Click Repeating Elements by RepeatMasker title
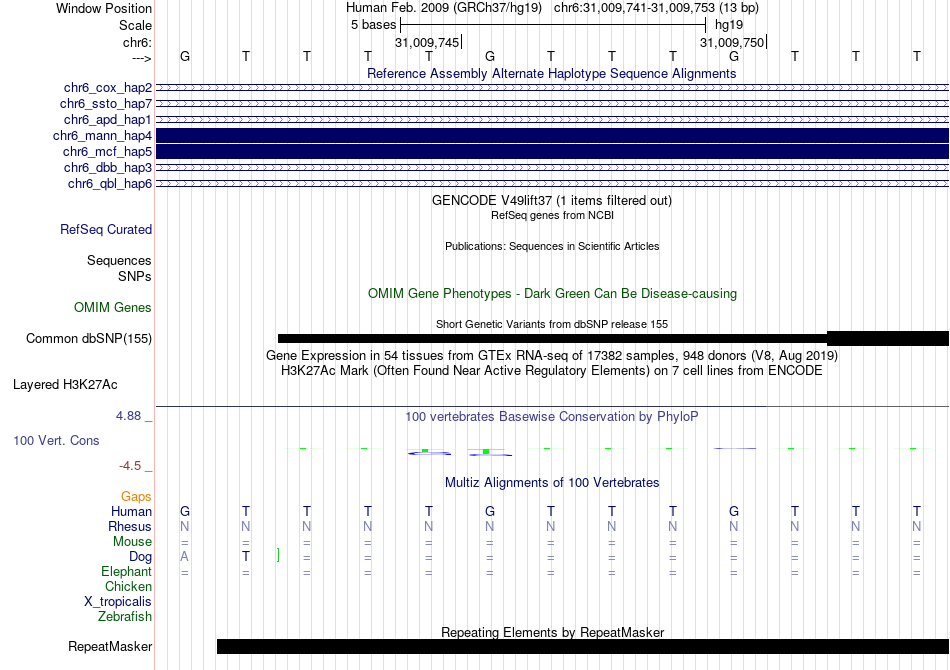950x670 pixels. point(553,632)
